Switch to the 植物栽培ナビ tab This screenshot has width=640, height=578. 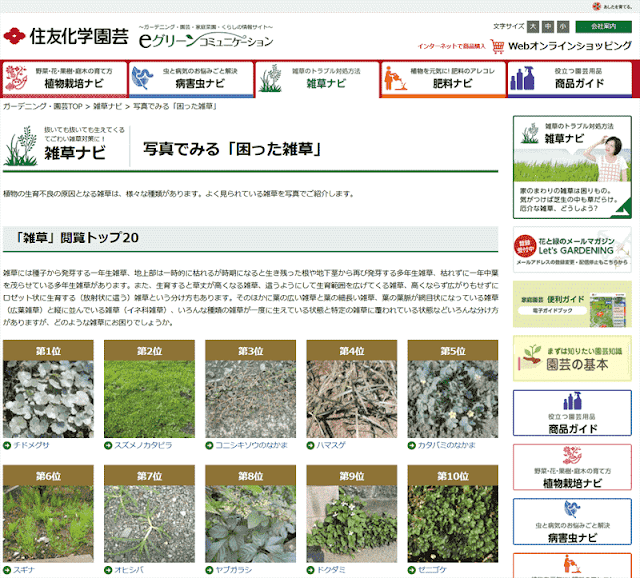[x=65, y=79]
